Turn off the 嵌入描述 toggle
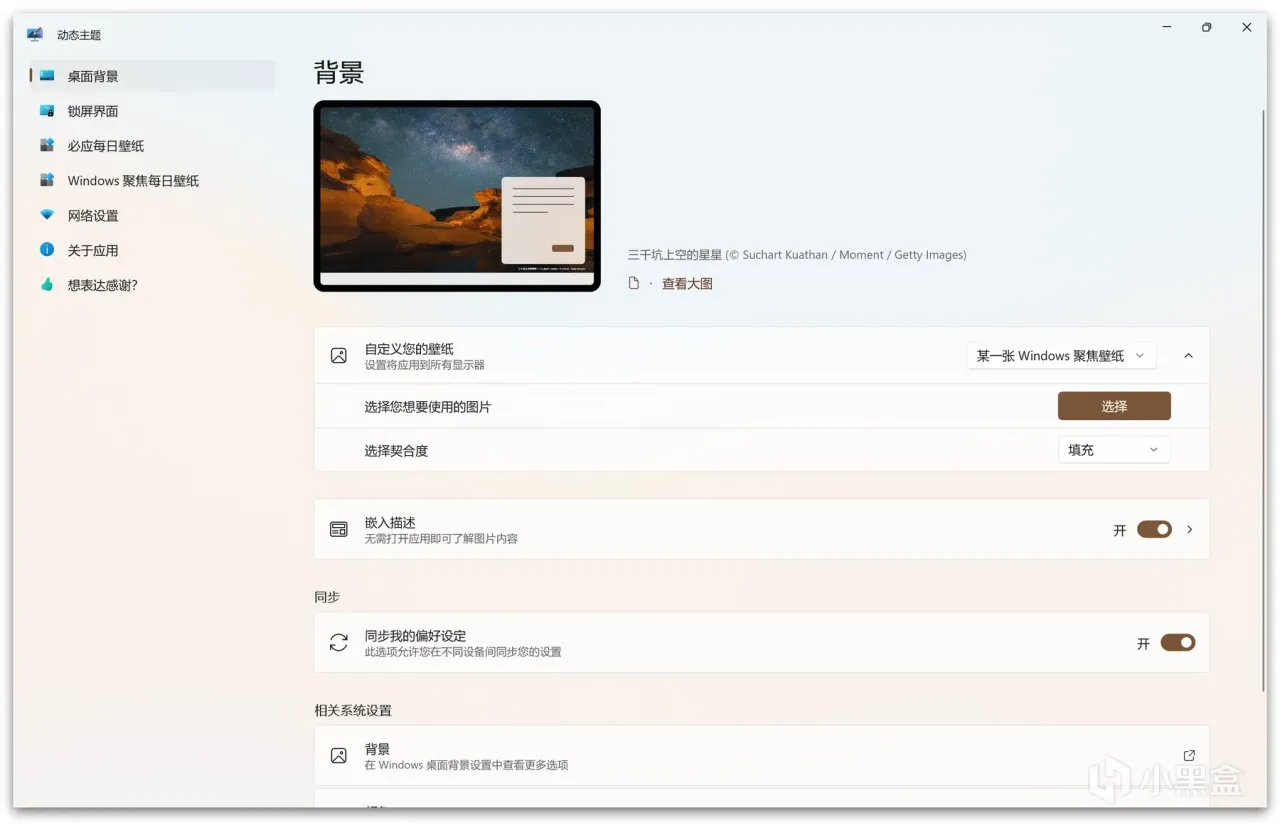 [x=1154, y=530]
